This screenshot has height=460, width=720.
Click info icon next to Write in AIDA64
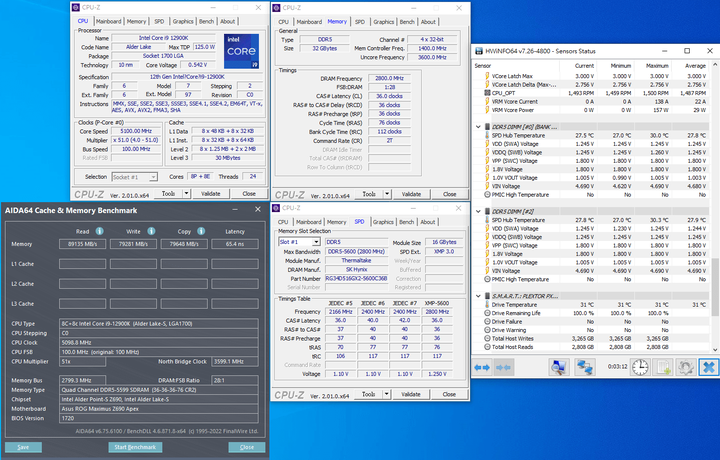click(x=151, y=231)
